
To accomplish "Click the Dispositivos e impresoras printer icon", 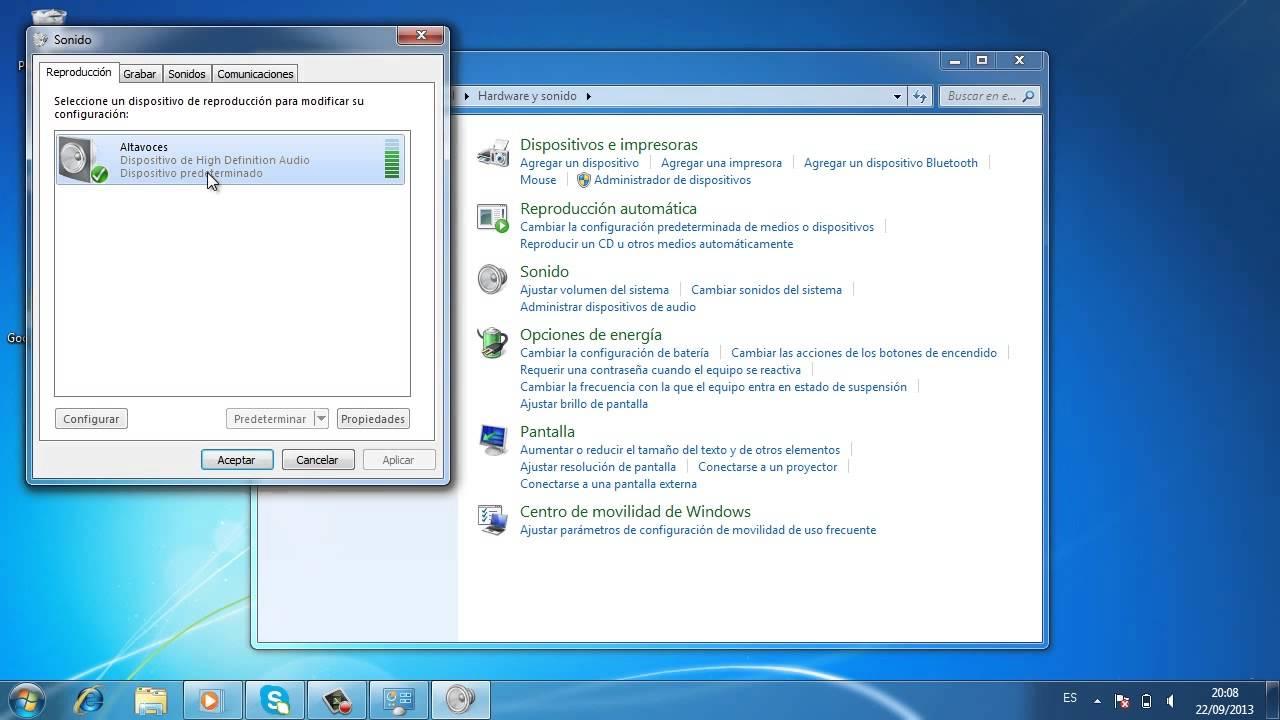I will [x=493, y=154].
